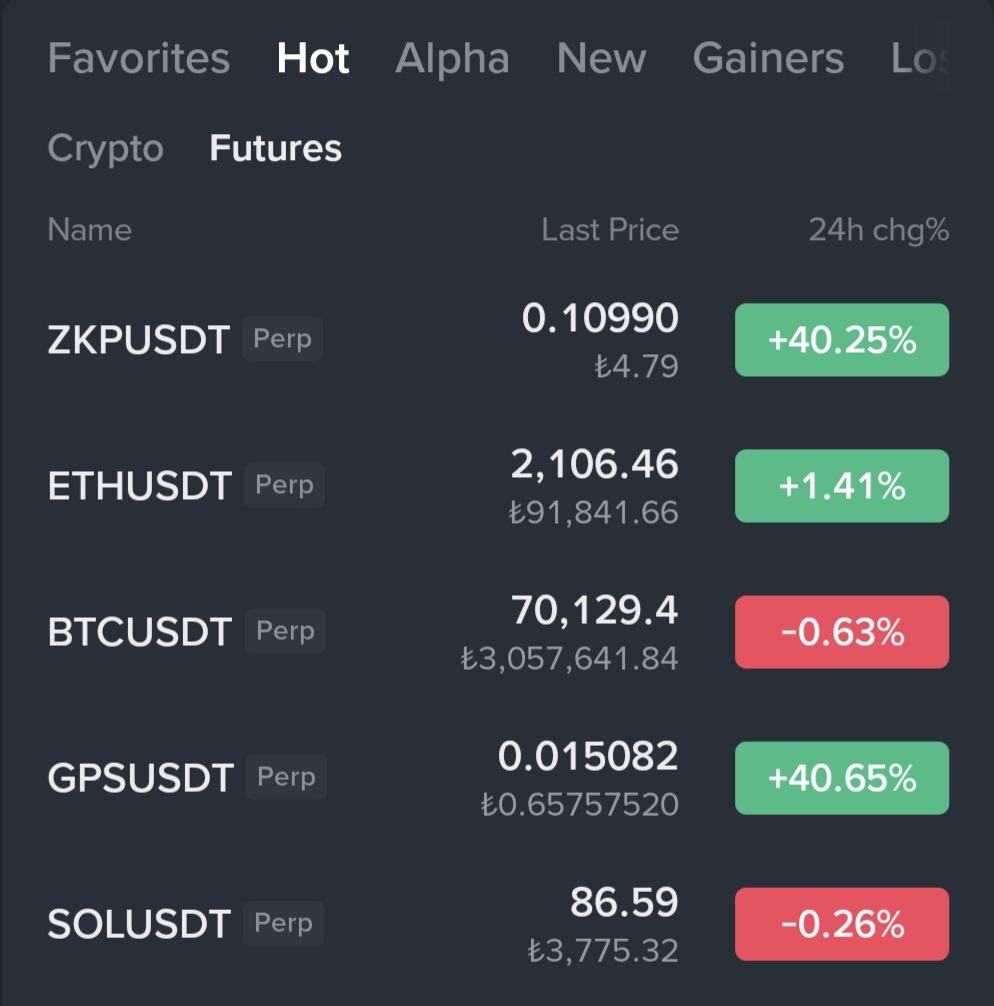This screenshot has height=1006, width=994.
Task: Tap the -0.63% red badge
Action: (841, 632)
